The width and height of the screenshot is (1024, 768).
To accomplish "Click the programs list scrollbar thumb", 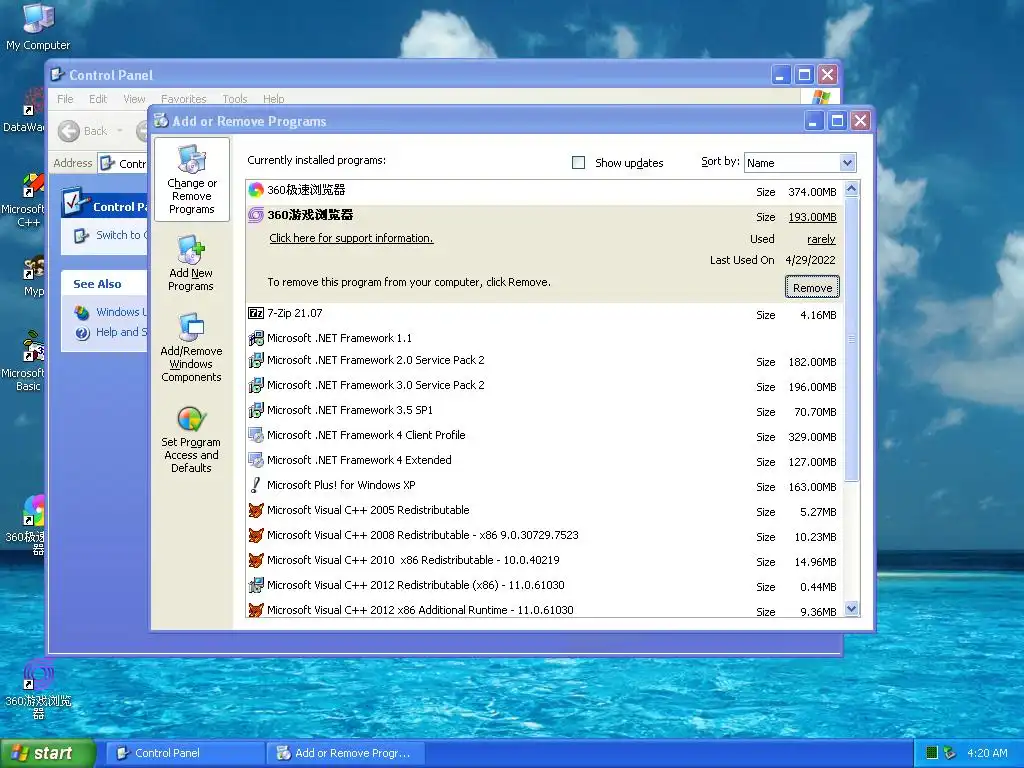I will 851,340.
